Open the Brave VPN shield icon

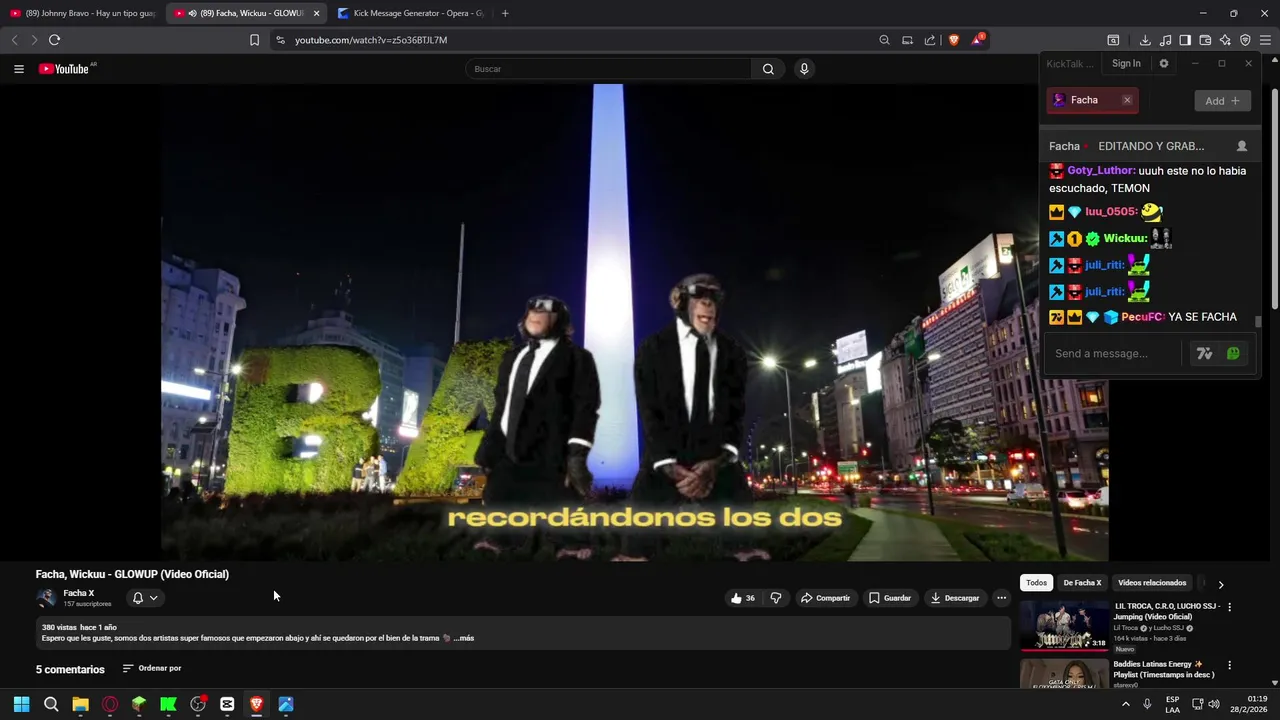point(1245,40)
